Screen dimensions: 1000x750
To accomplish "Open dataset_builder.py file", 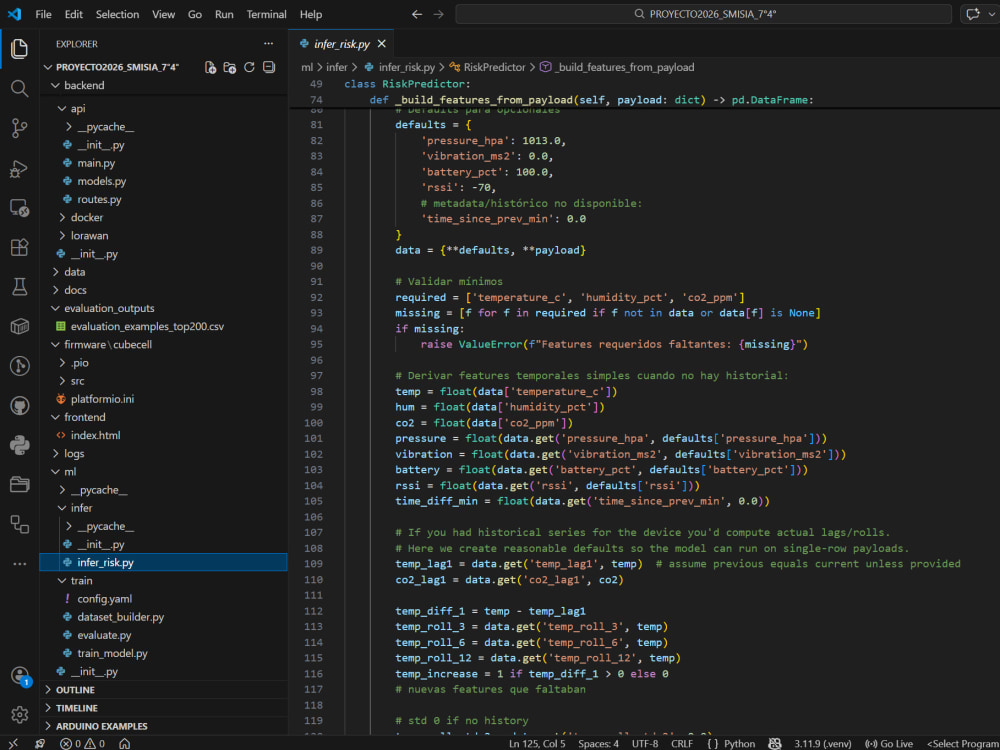I will tap(121, 617).
